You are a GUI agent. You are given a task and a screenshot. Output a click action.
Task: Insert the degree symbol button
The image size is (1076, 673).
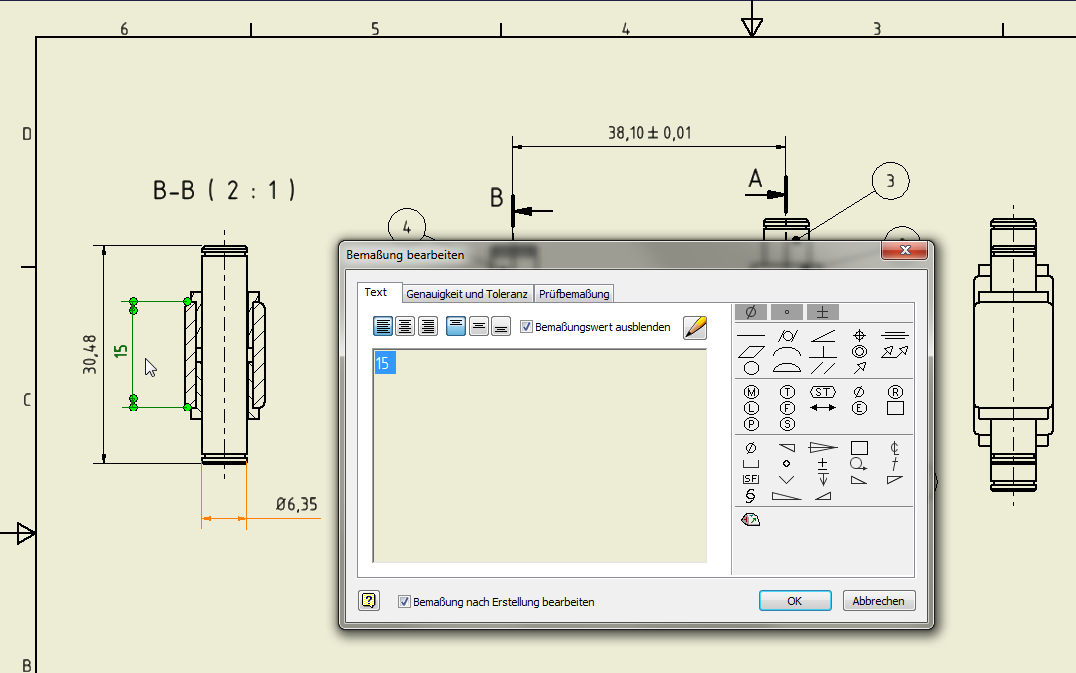[x=786, y=312]
